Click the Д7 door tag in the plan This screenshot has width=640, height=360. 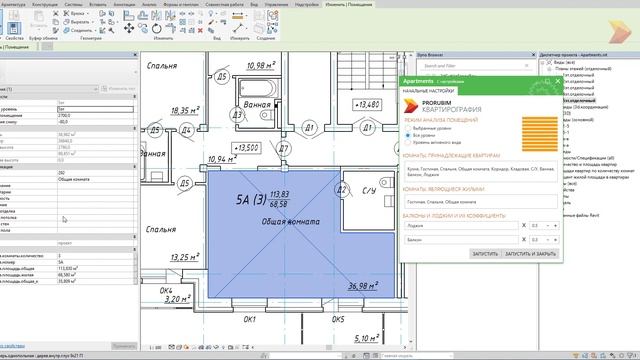[x=284, y=149]
